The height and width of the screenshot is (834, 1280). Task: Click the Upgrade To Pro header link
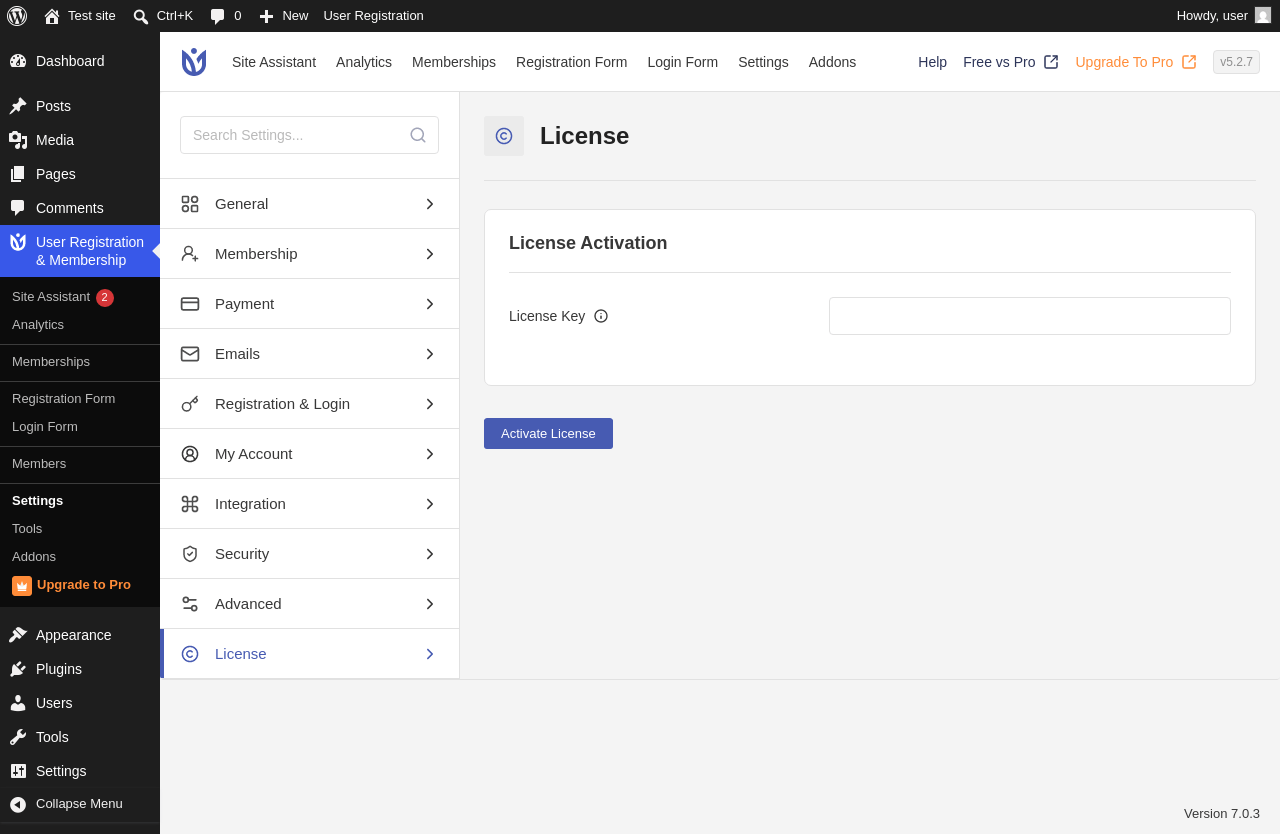(1124, 62)
